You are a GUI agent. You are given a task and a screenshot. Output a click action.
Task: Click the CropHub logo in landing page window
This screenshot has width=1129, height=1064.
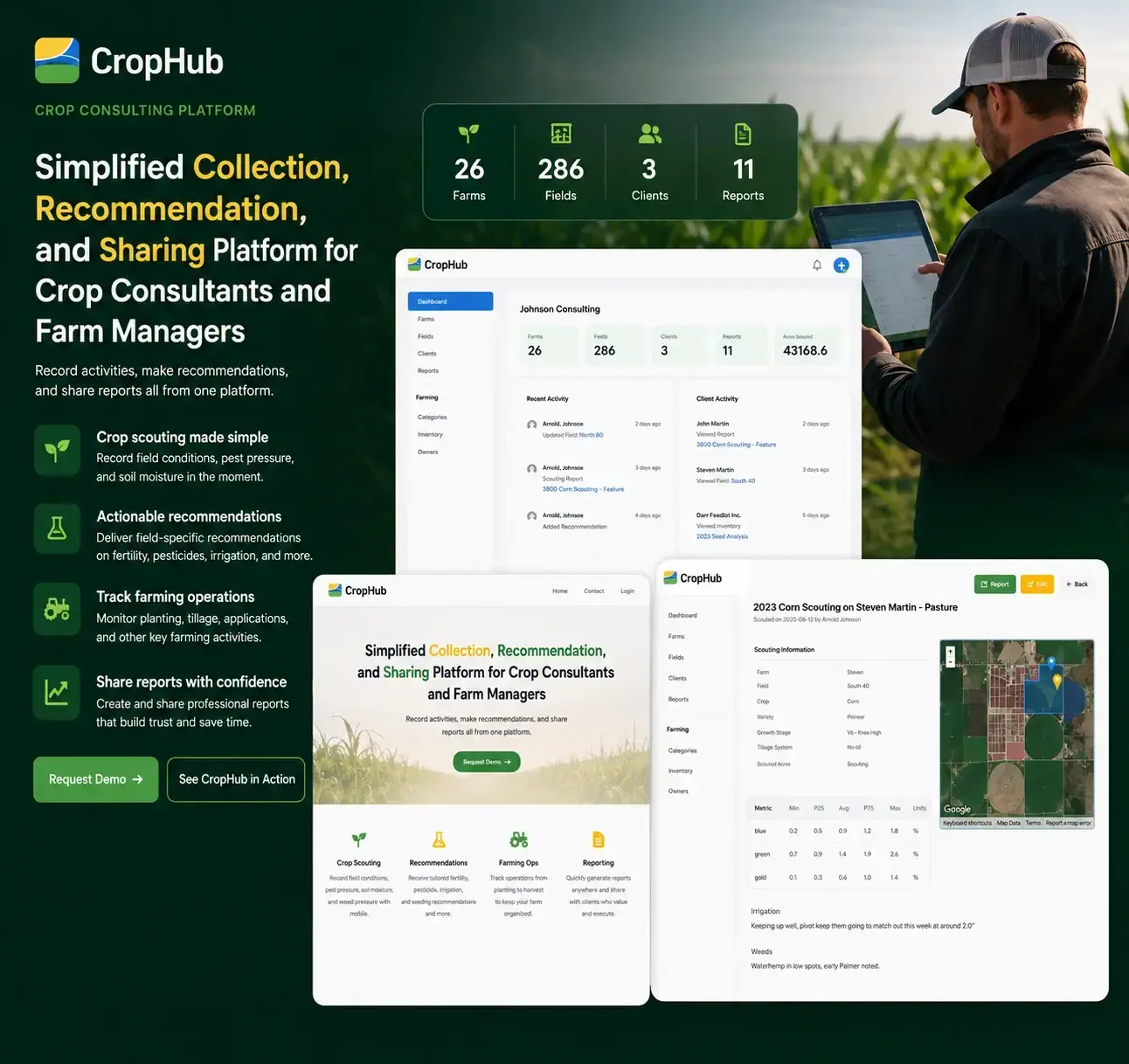coord(357,591)
